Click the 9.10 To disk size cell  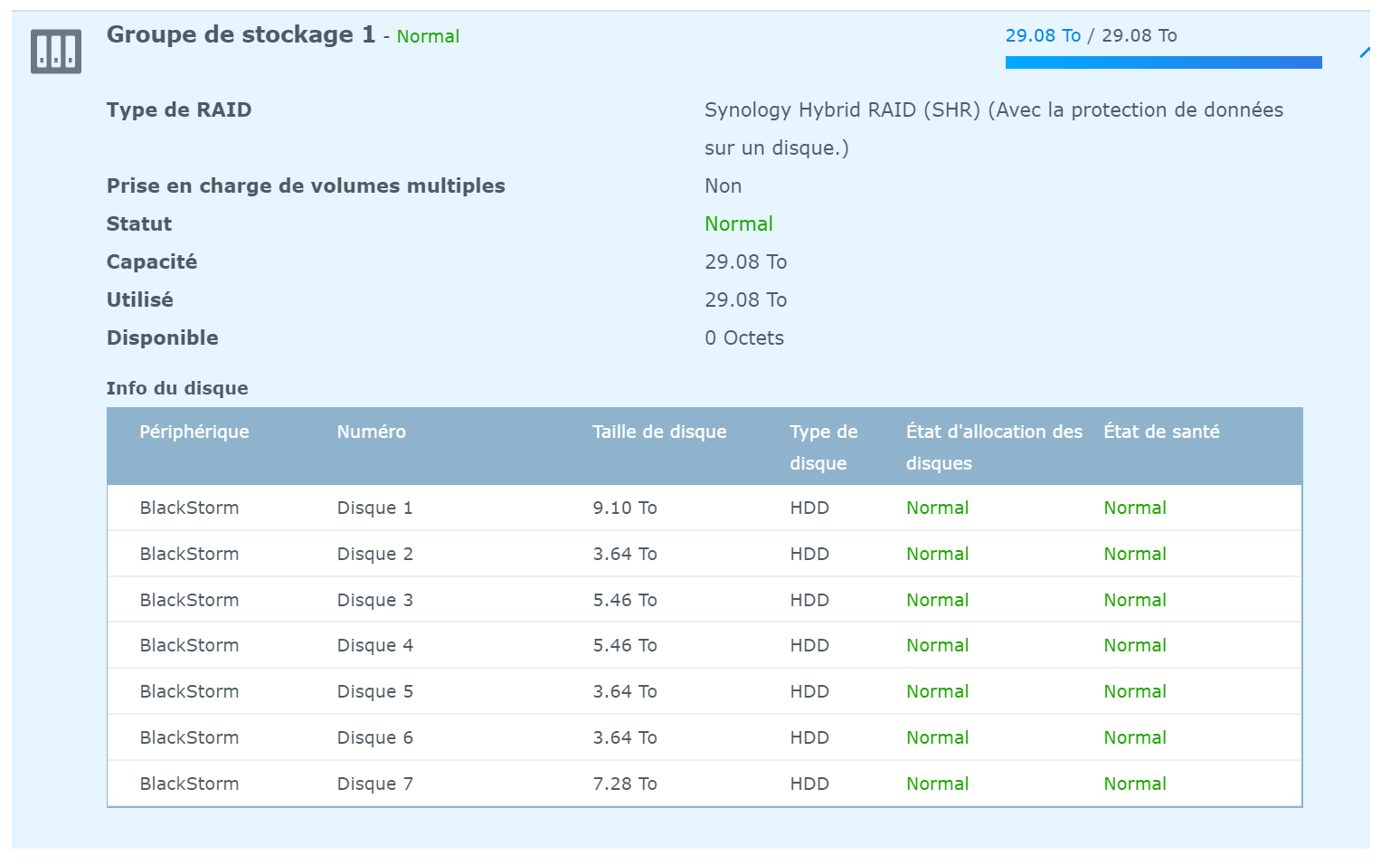(624, 509)
